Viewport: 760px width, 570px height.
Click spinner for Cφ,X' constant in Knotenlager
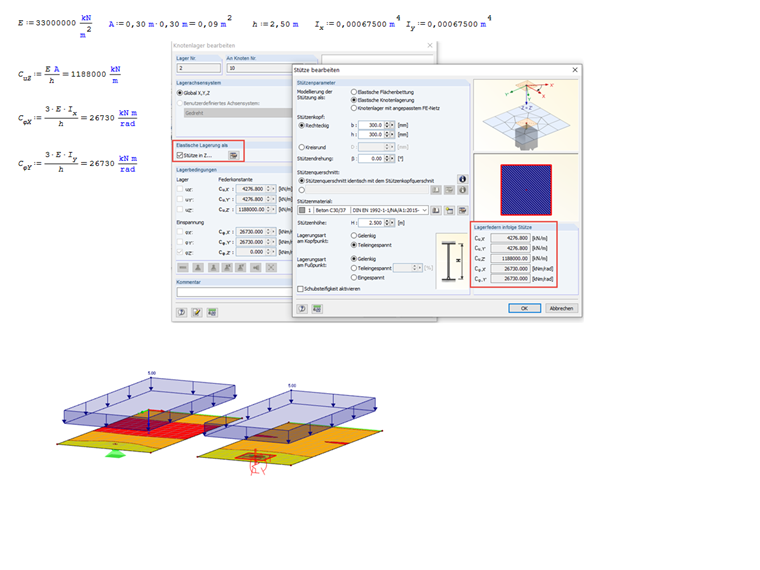point(268,232)
